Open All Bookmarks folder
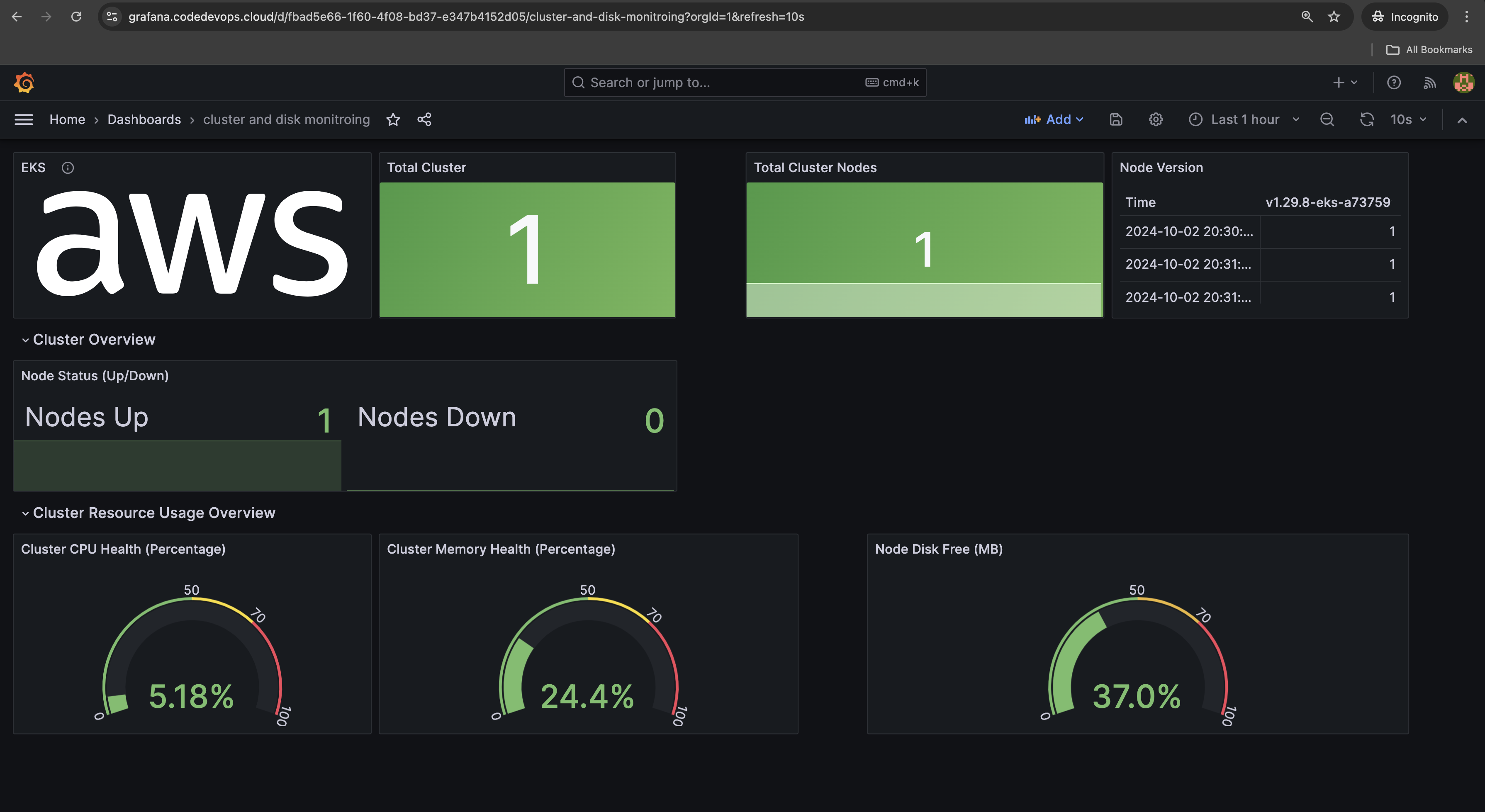1485x812 pixels. click(1429, 50)
